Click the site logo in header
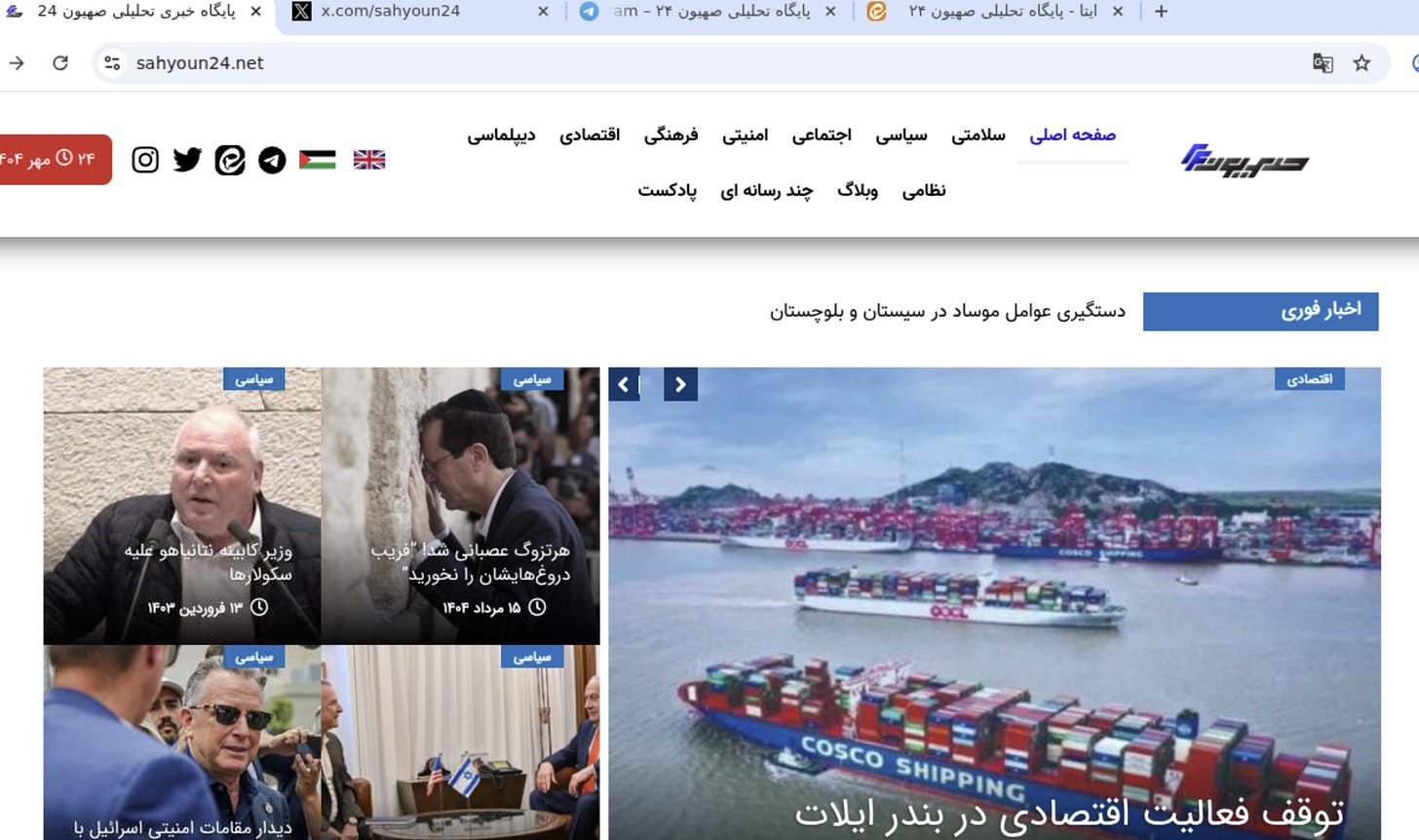The image size is (1419, 840). point(1245,160)
